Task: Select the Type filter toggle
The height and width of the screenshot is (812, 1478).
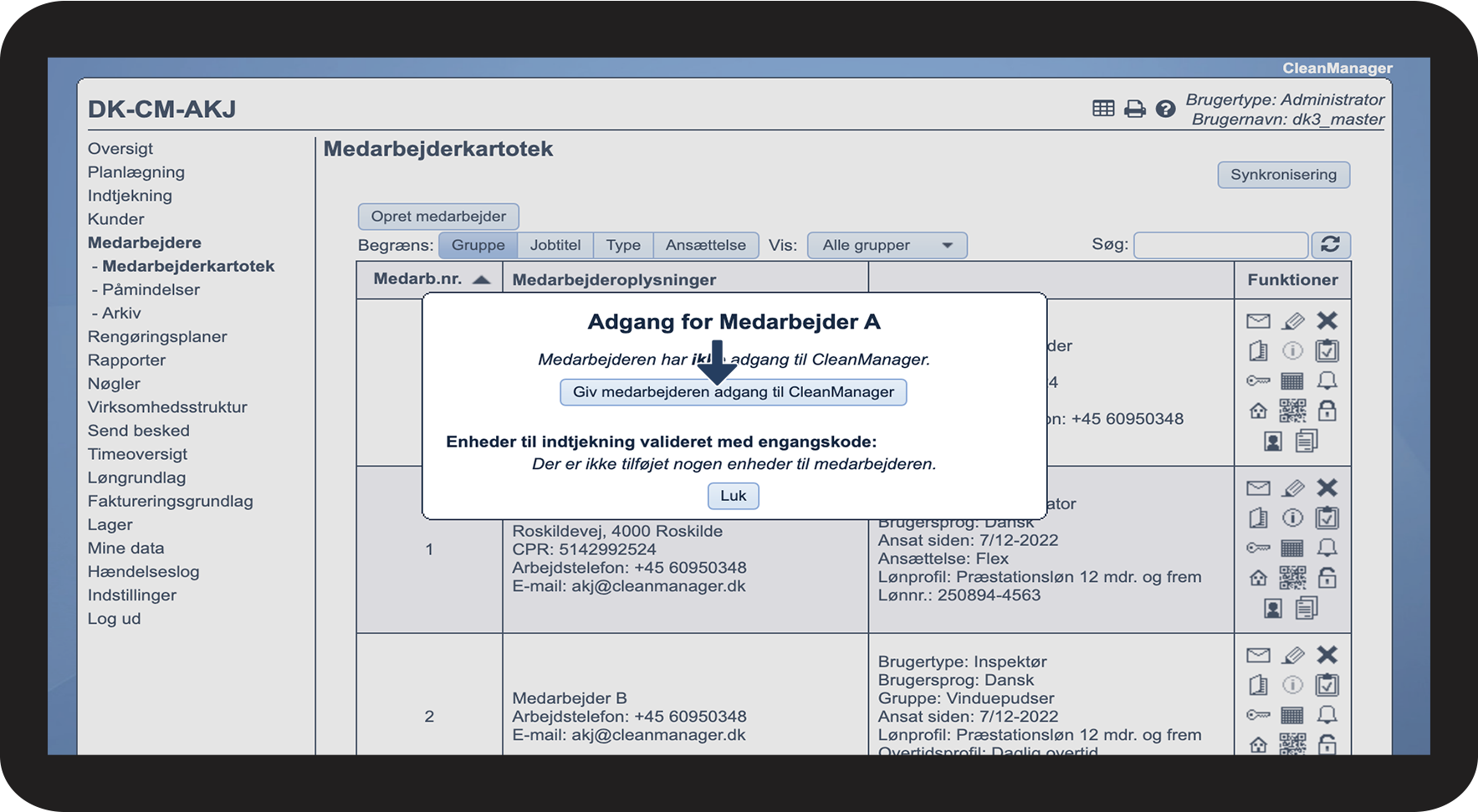Action: point(624,245)
